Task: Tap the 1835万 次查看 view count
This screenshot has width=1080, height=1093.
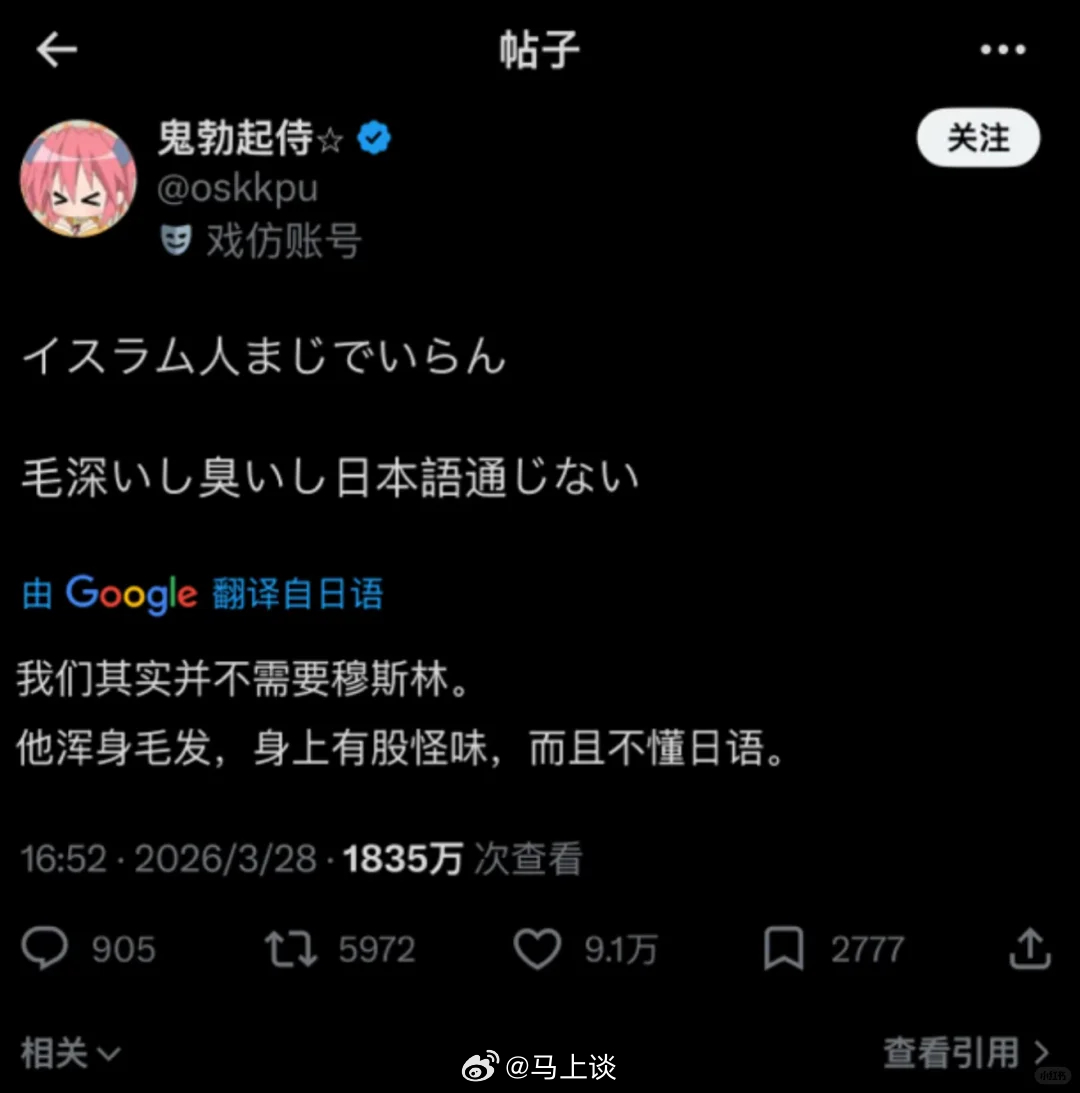Action: point(462,858)
